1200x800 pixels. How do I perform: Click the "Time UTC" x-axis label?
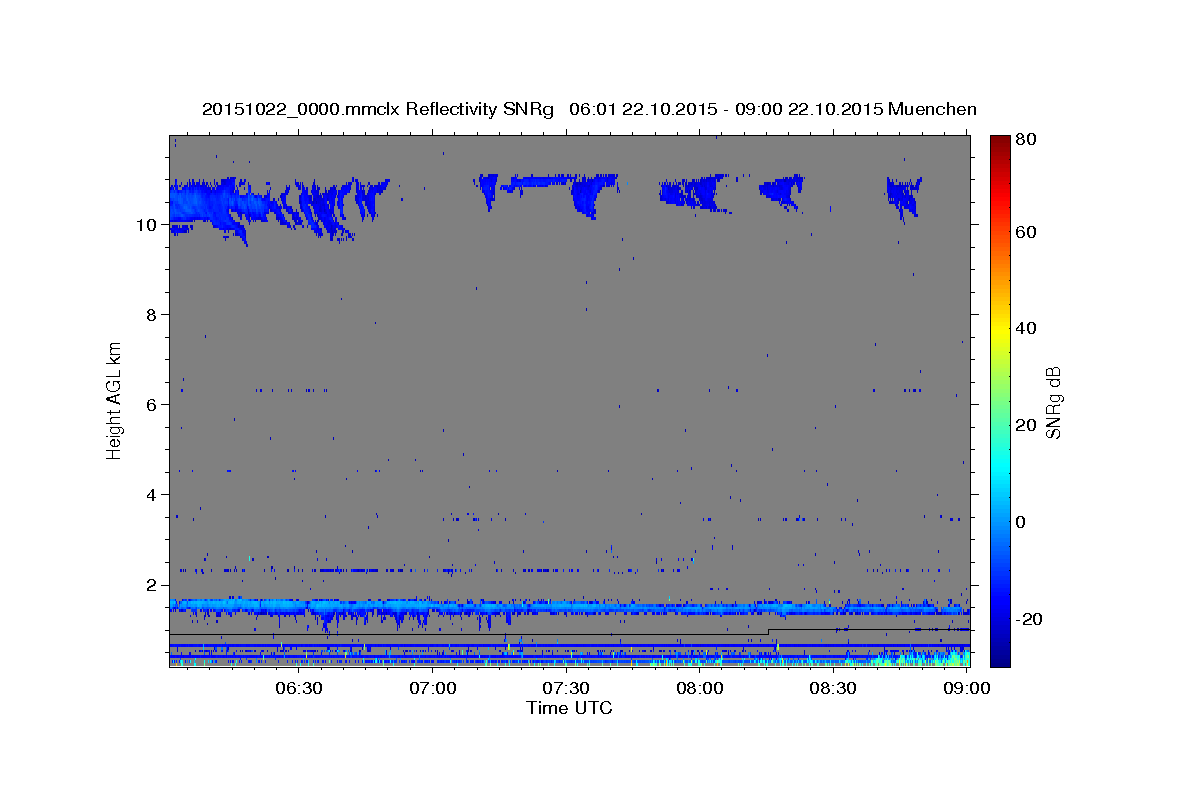569,708
